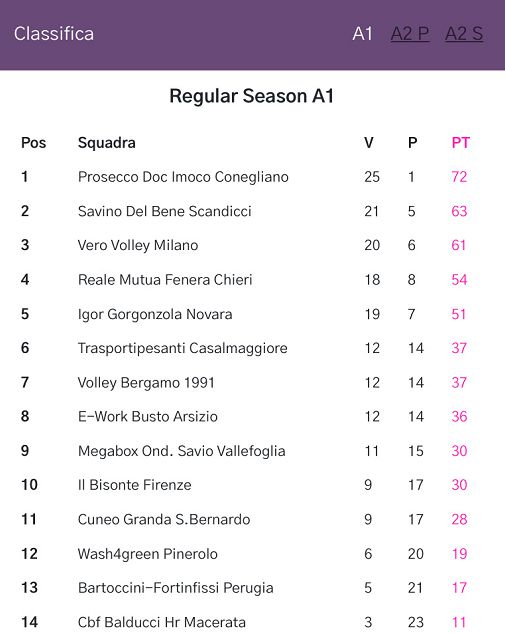Switch to the A1 standings tab
The image size is (505, 634).
coord(362,34)
